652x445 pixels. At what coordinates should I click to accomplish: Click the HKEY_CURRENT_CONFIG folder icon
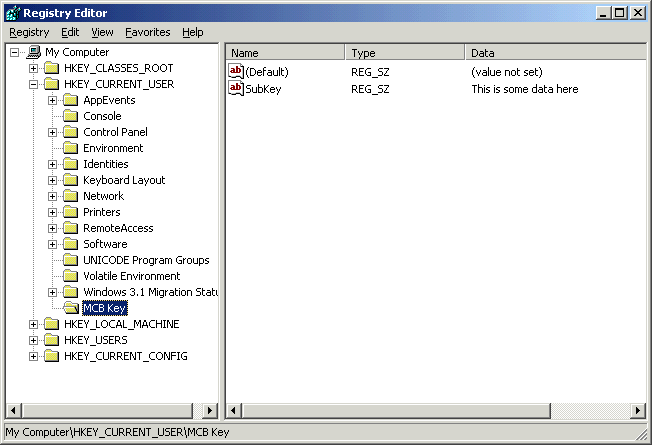(x=52, y=356)
